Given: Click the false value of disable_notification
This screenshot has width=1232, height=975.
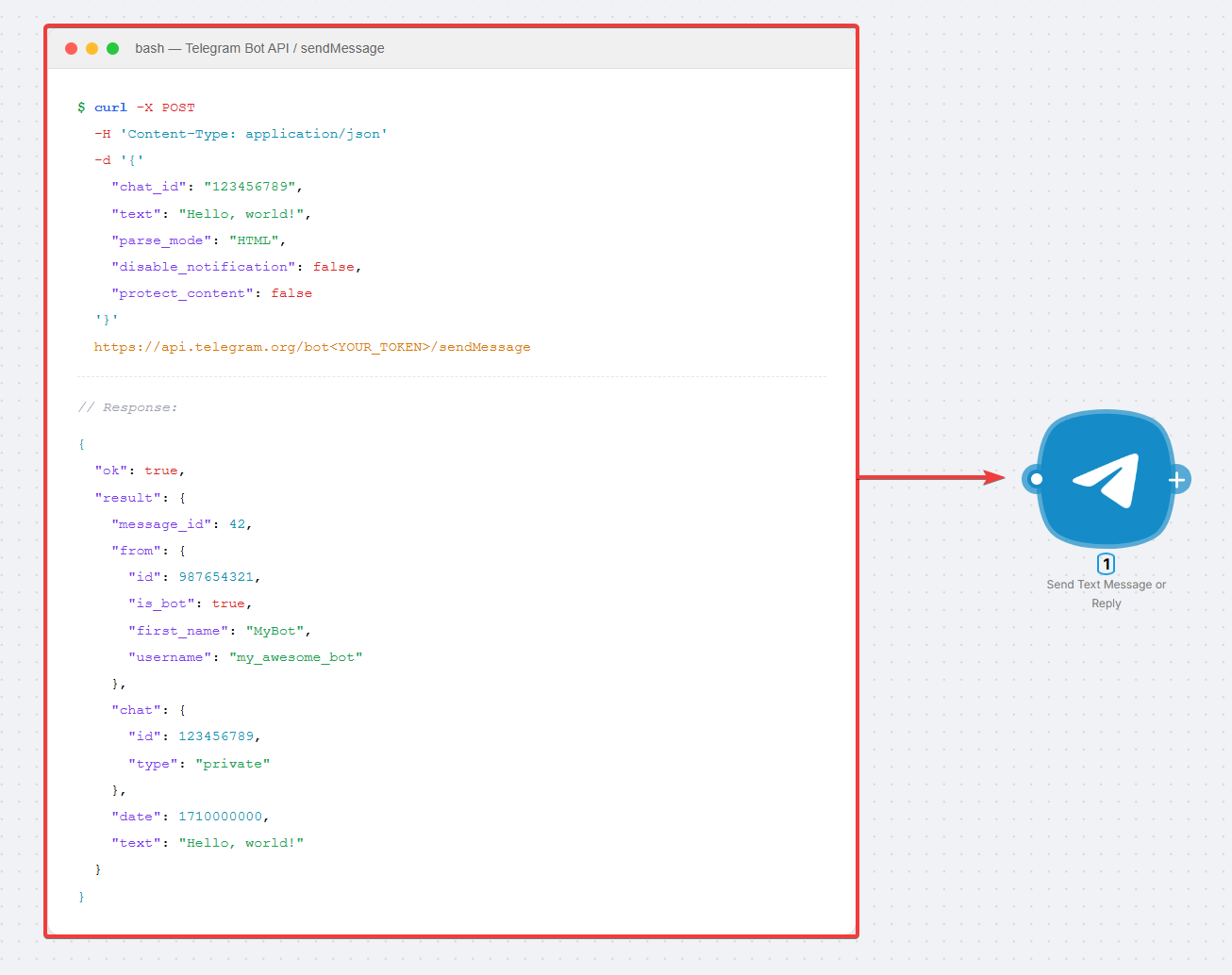Looking at the screenshot, I should point(334,267).
